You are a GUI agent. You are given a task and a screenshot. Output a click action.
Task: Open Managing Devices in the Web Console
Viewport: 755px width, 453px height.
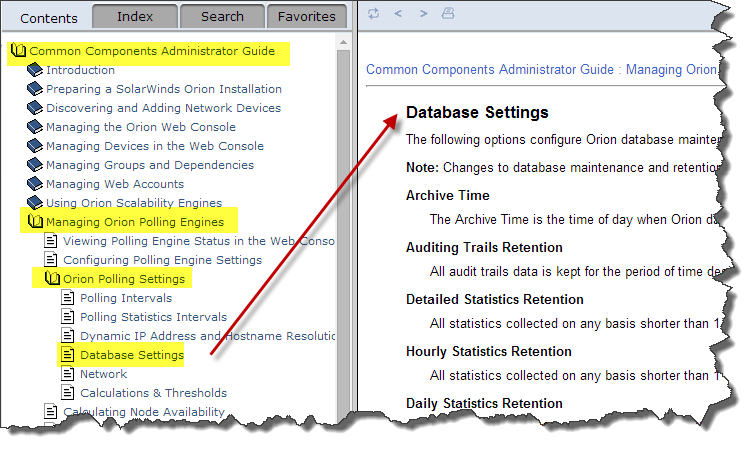(155, 146)
